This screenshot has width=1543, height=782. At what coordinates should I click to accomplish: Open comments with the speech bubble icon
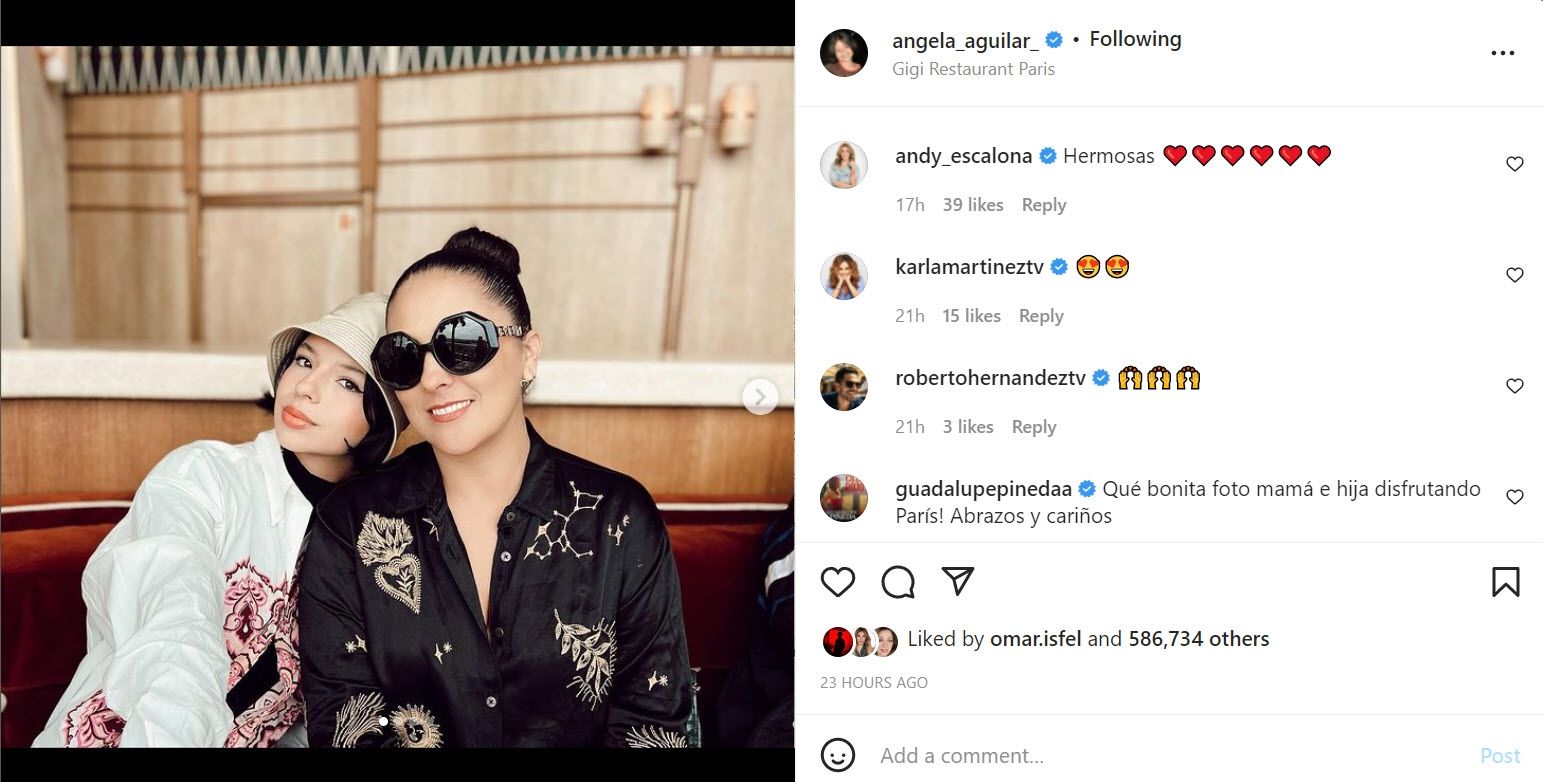click(898, 581)
